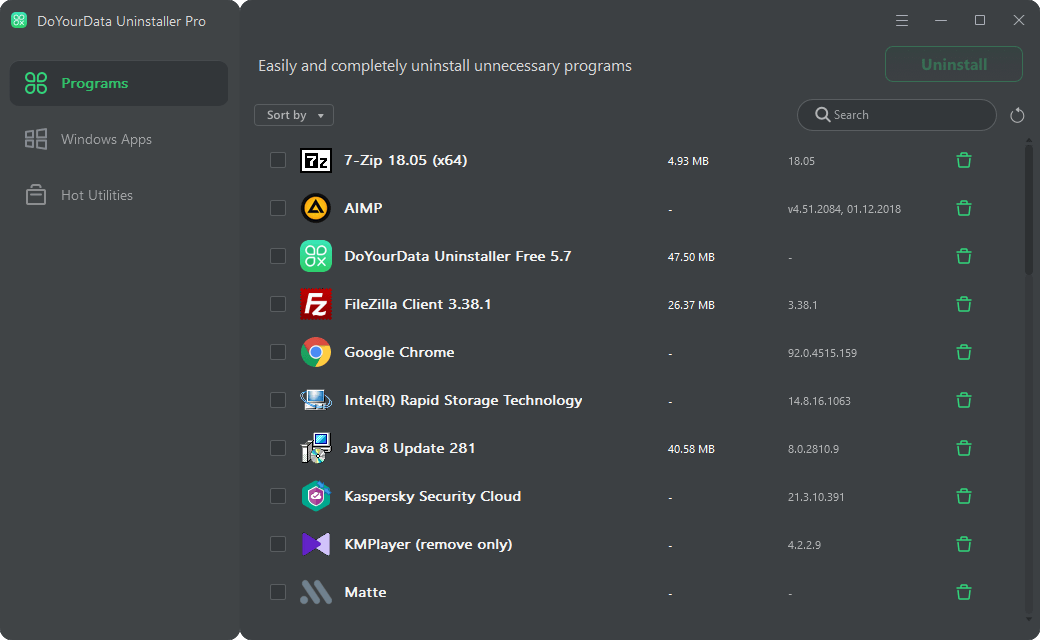Image resolution: width=1040 pixels, height=640 pixels.
Task: Click the search magnifier icon
Action: pyautogui.click(x=822, y=115)
